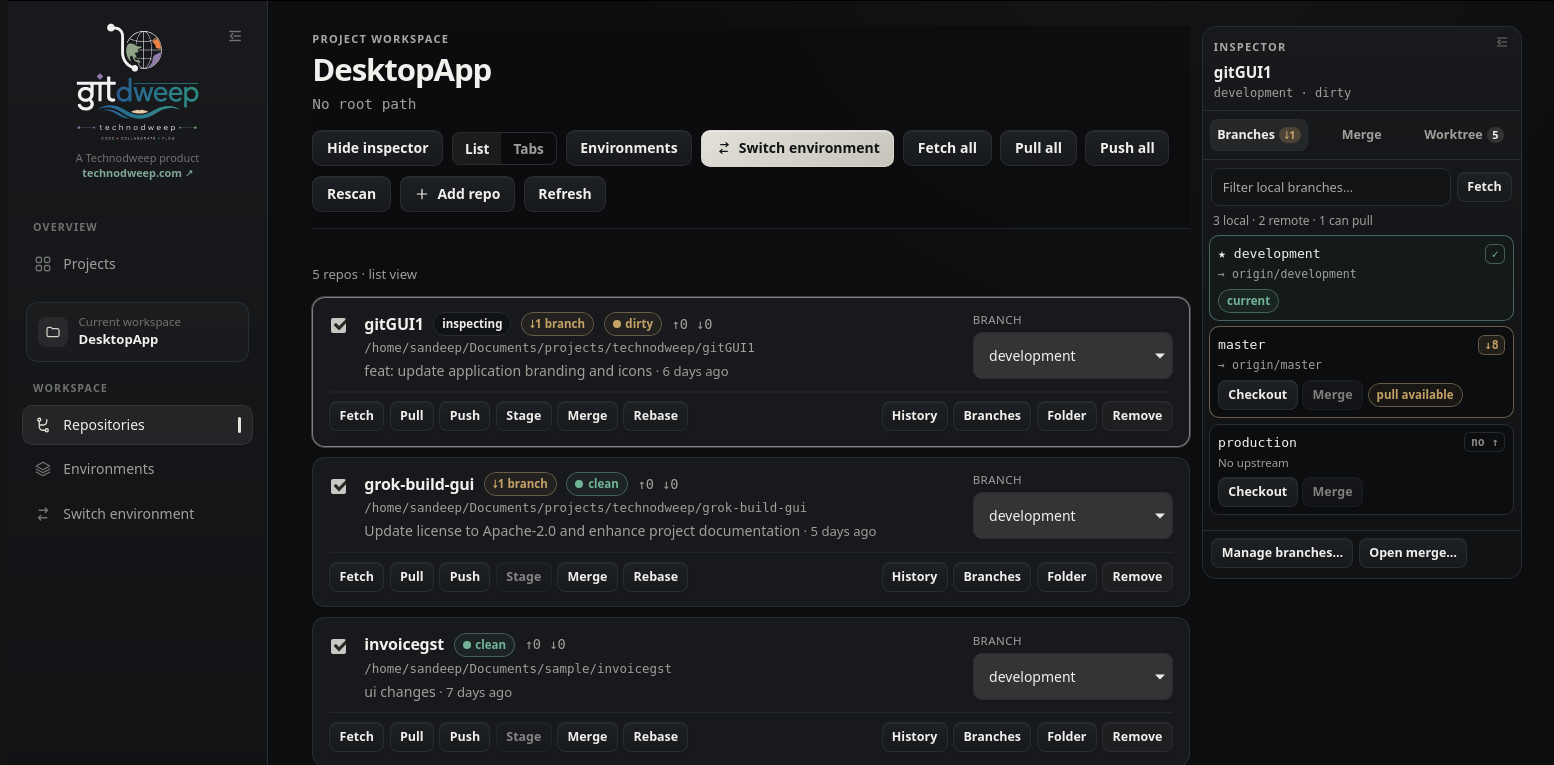Select Repositories in the sidebar
Image resolution: width=1554 pixels, height=765 pixels.
(137, 425)
